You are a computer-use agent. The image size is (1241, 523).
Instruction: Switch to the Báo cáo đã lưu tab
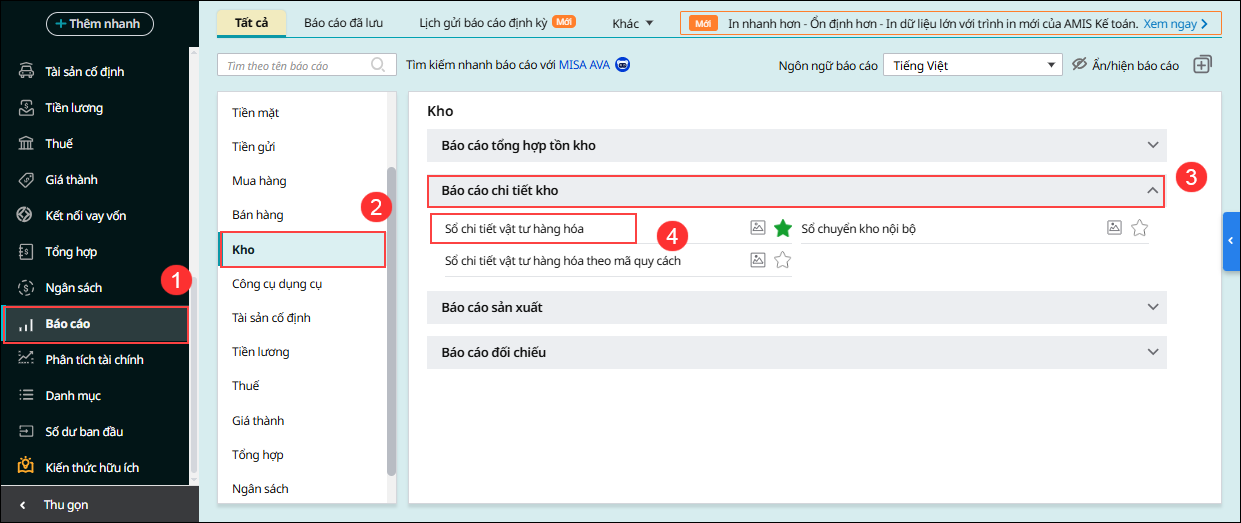click(x=346, y=22)
